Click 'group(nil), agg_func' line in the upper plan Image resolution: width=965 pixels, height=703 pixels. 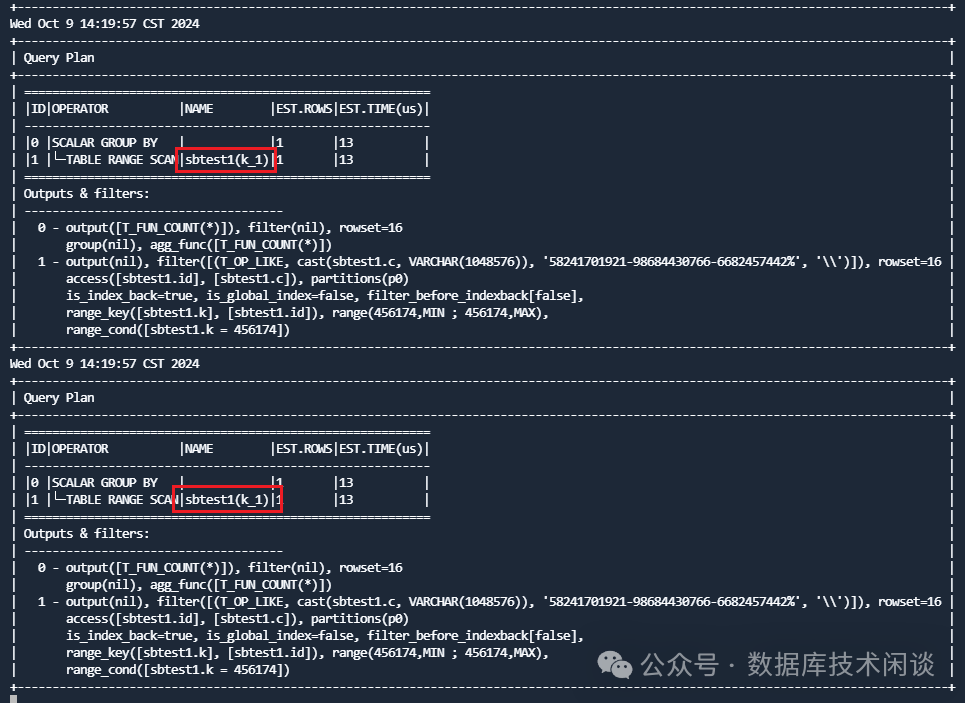coord(199,245)
